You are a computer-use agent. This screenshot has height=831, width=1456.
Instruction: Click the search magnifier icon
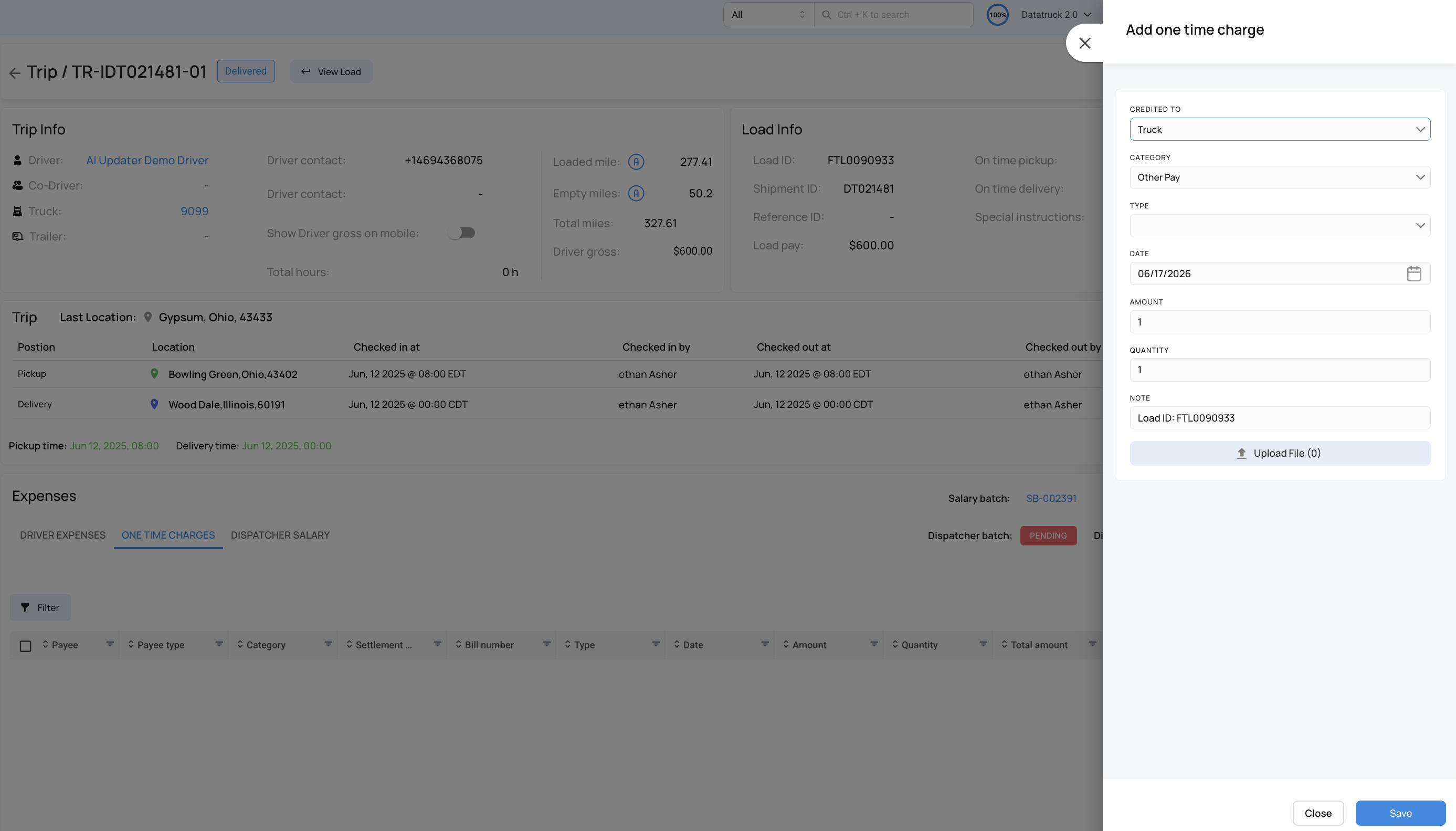826,15
